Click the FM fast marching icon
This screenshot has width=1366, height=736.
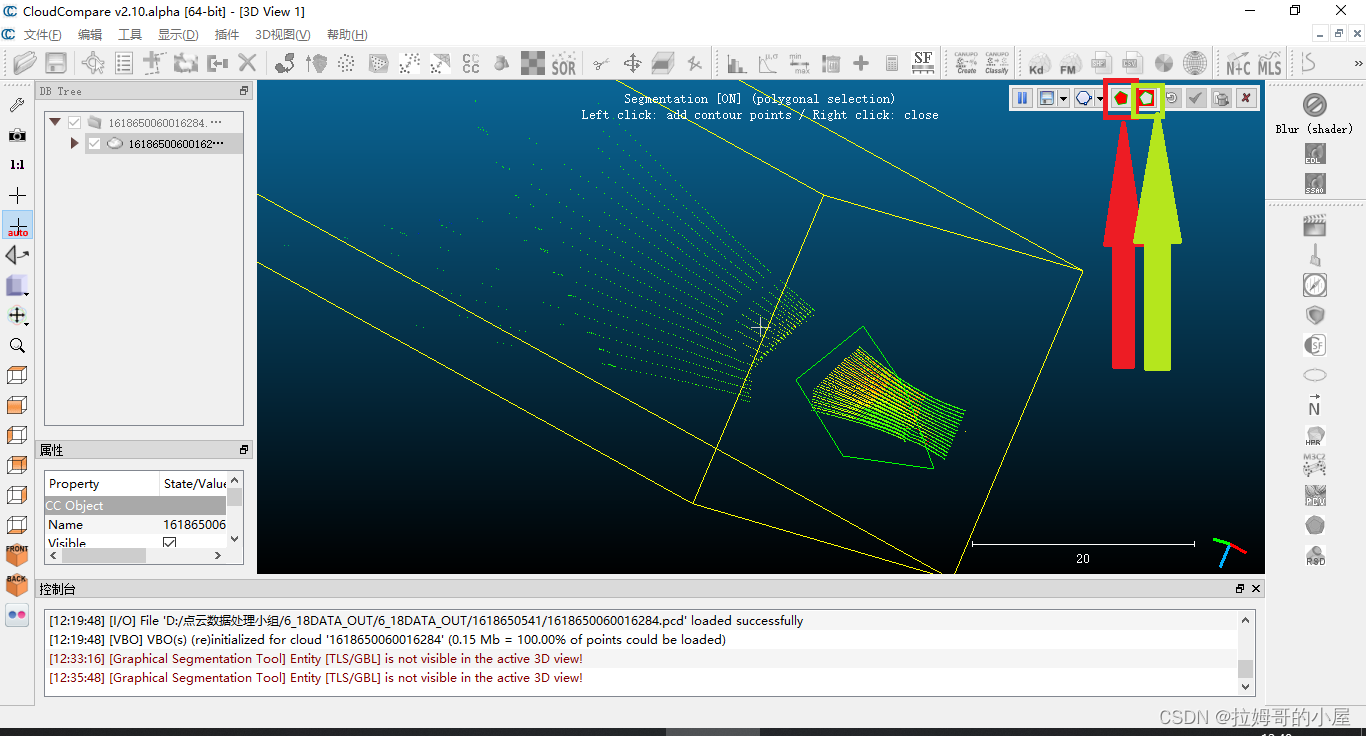(1069, 63)
